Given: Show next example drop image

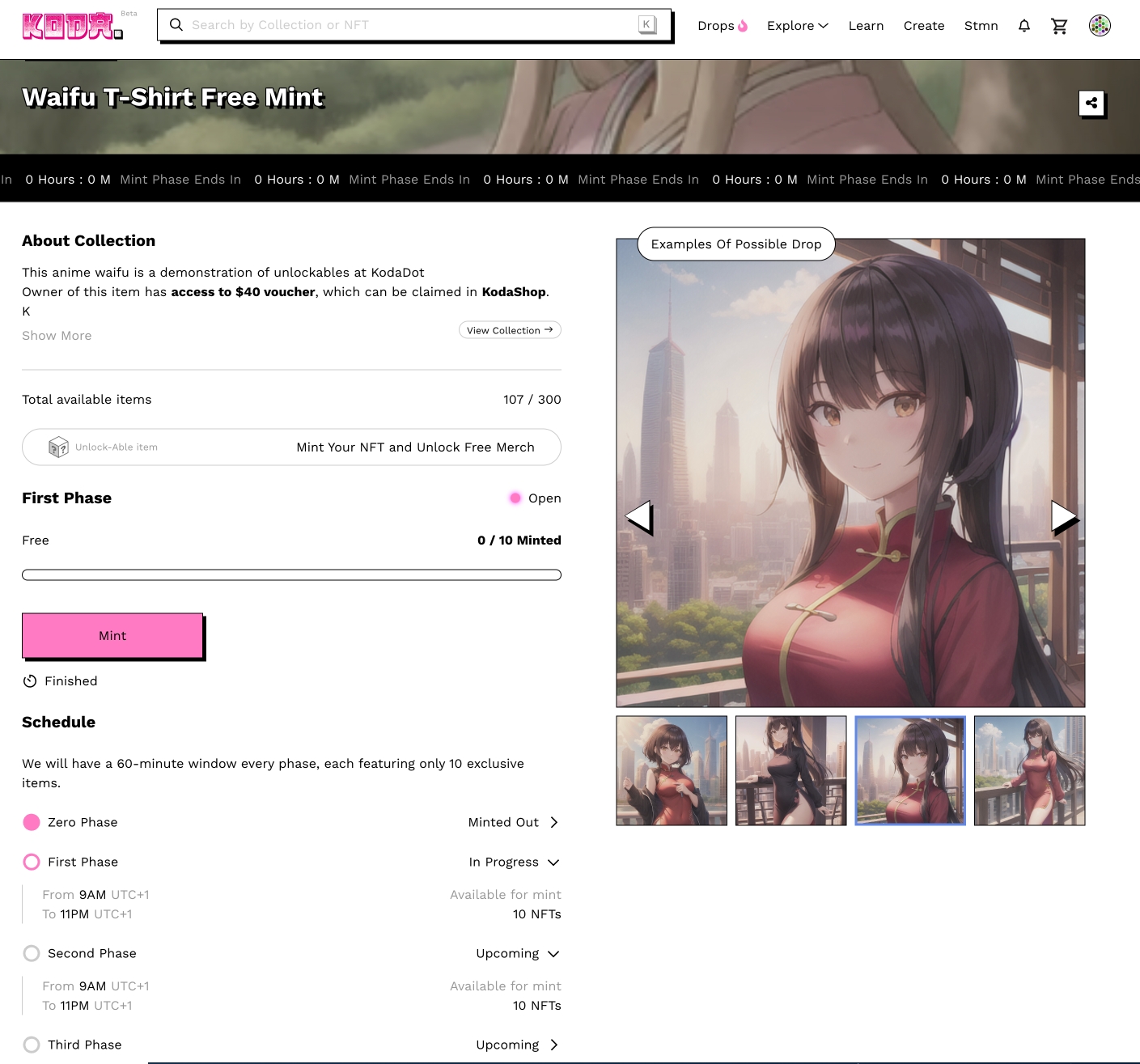Looking at the screenshot, I should click(x=1063, y=517).
